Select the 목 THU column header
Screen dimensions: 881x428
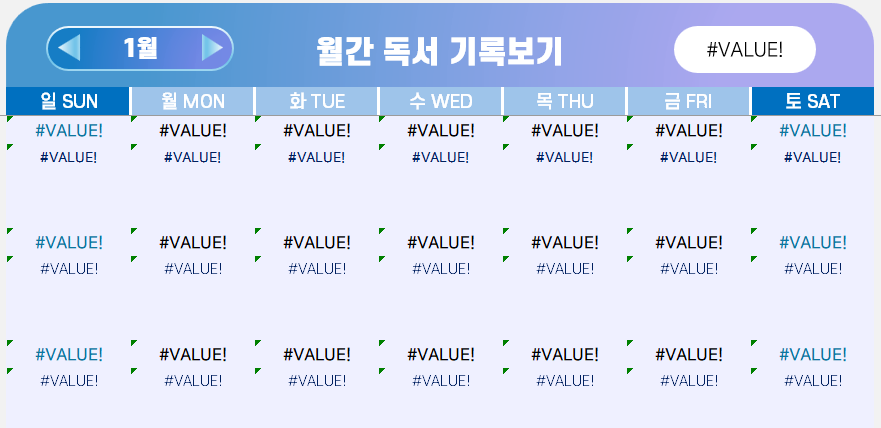coord(564,101)
